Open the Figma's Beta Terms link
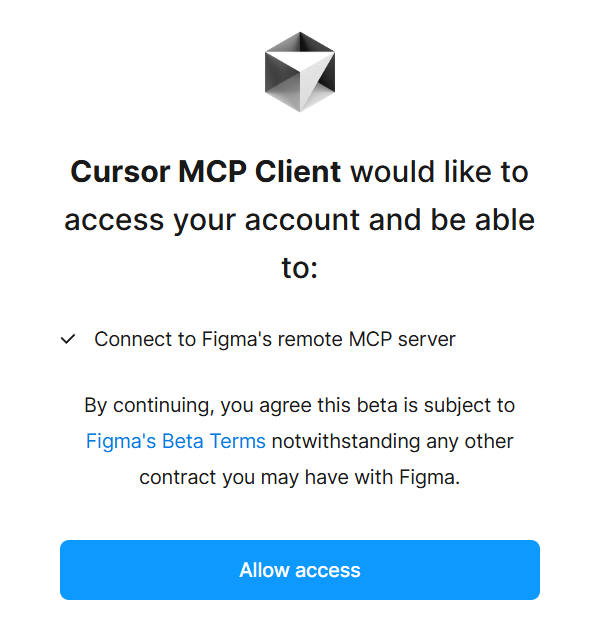The width and height of the screenshot is (601, 636). (176, 441)
